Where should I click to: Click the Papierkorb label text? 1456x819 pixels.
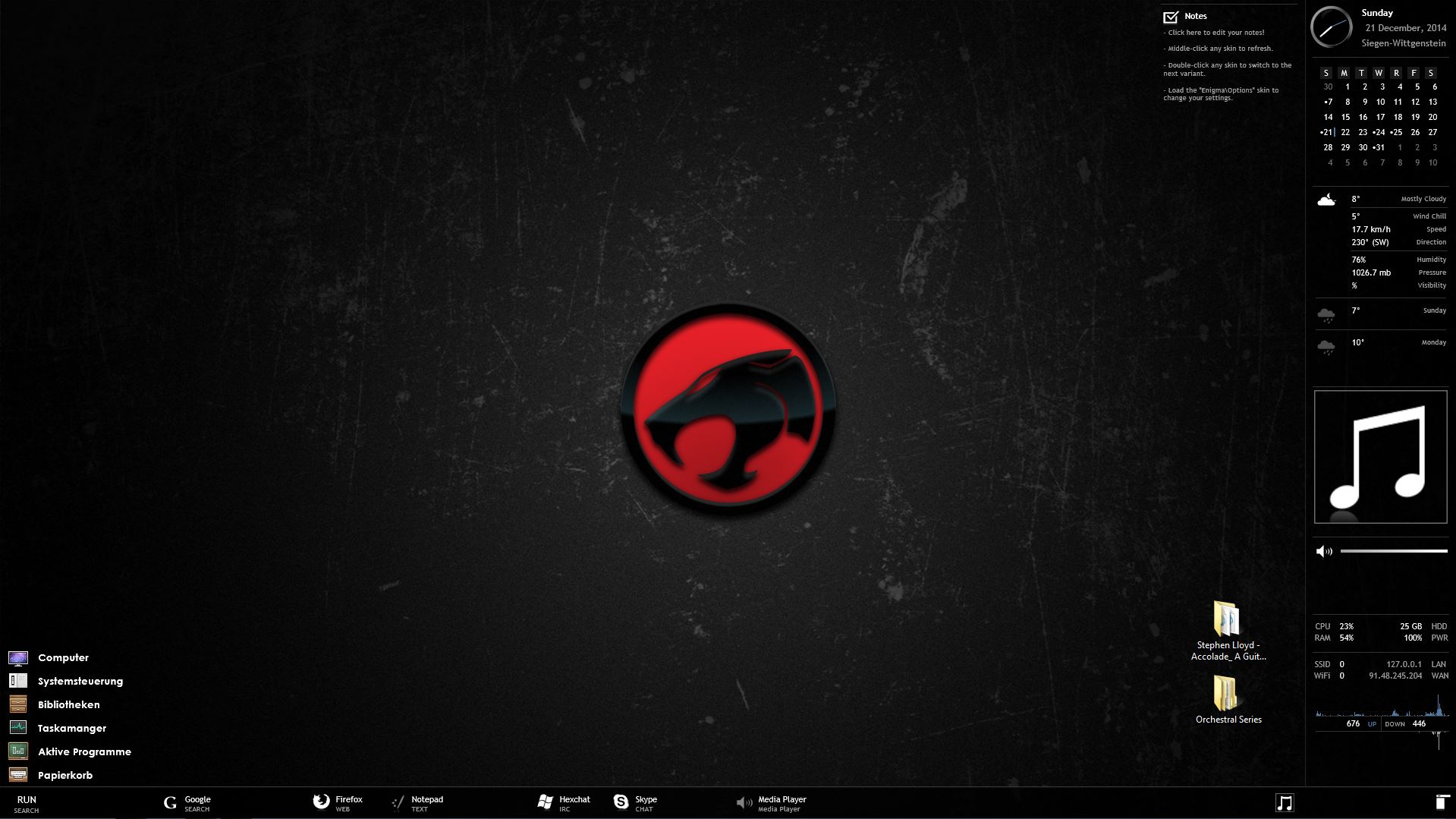(x=65, y=775)
